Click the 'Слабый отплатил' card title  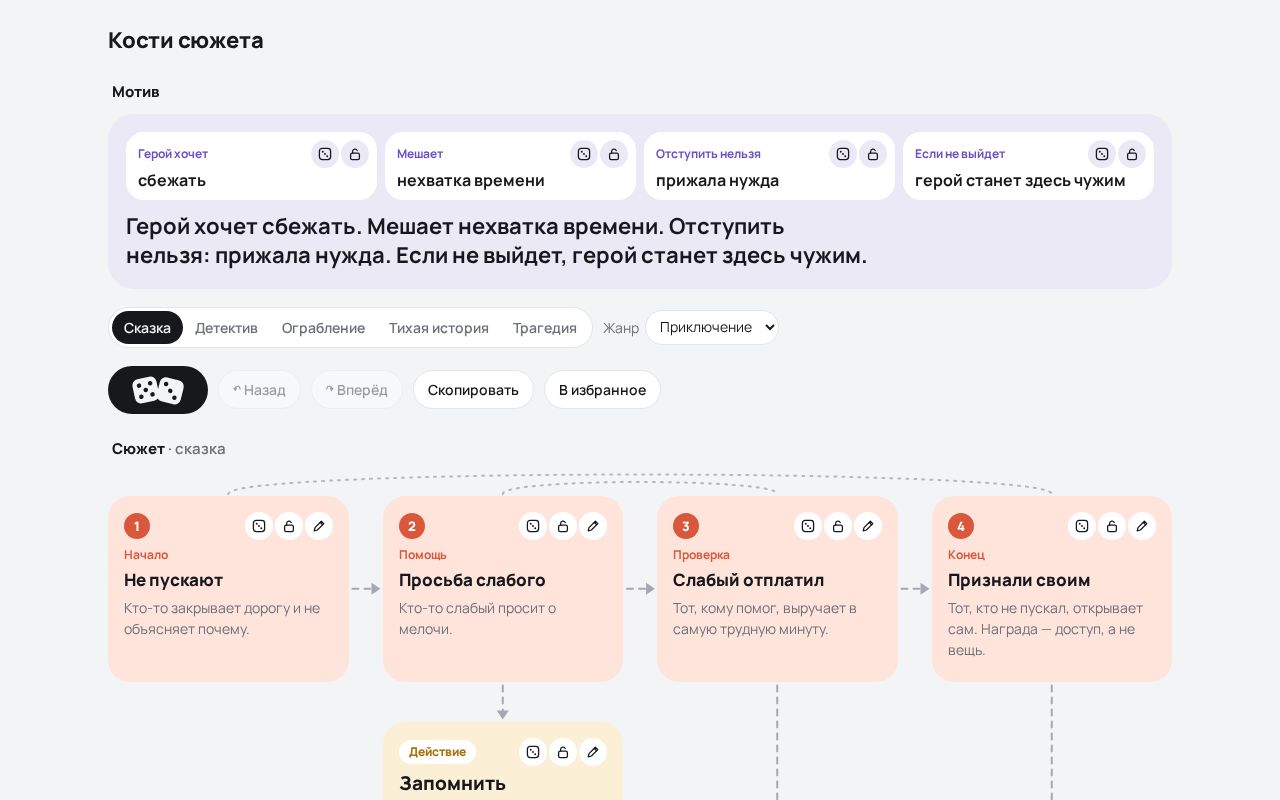[749, 580]
